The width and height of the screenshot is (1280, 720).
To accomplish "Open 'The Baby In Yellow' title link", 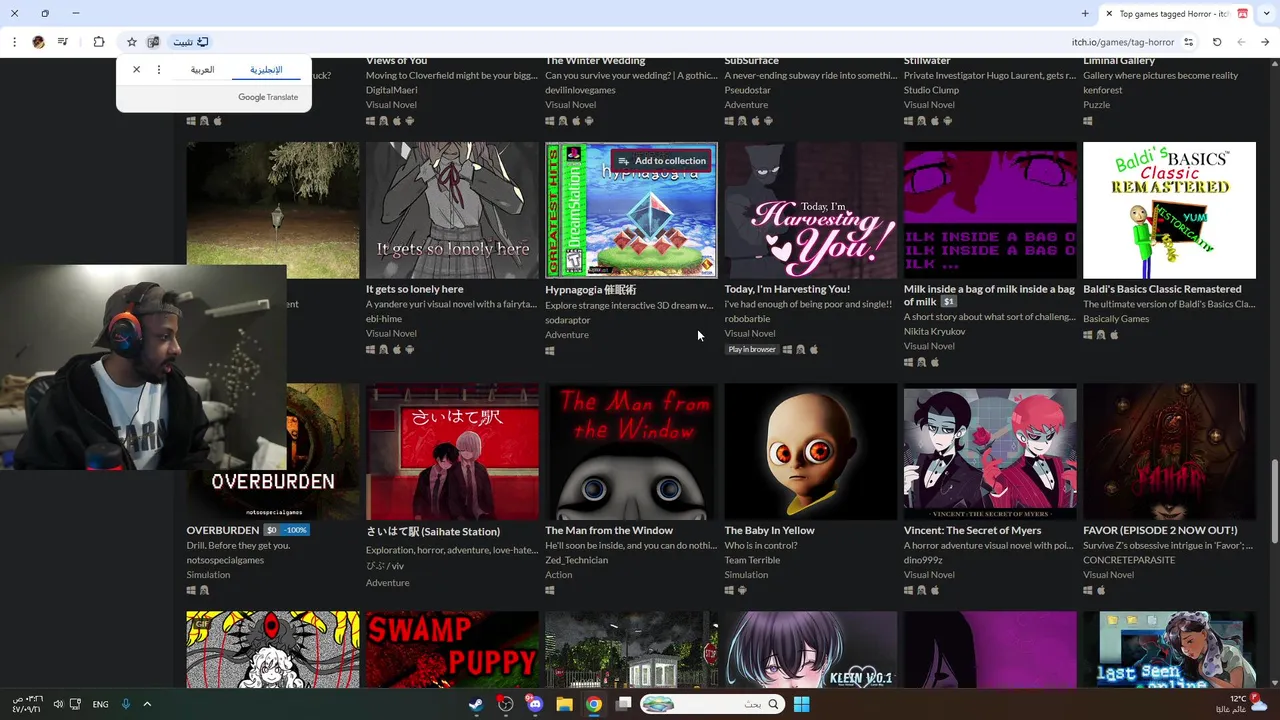I will (769, 530).
